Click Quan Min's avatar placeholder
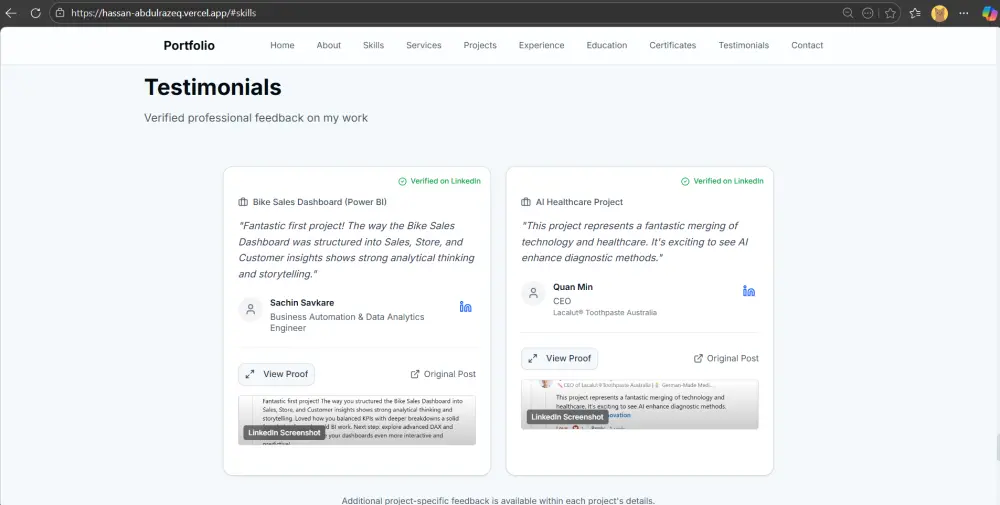Image resolution: width=1000 pixels, height=505 pixels. [533, 293]
